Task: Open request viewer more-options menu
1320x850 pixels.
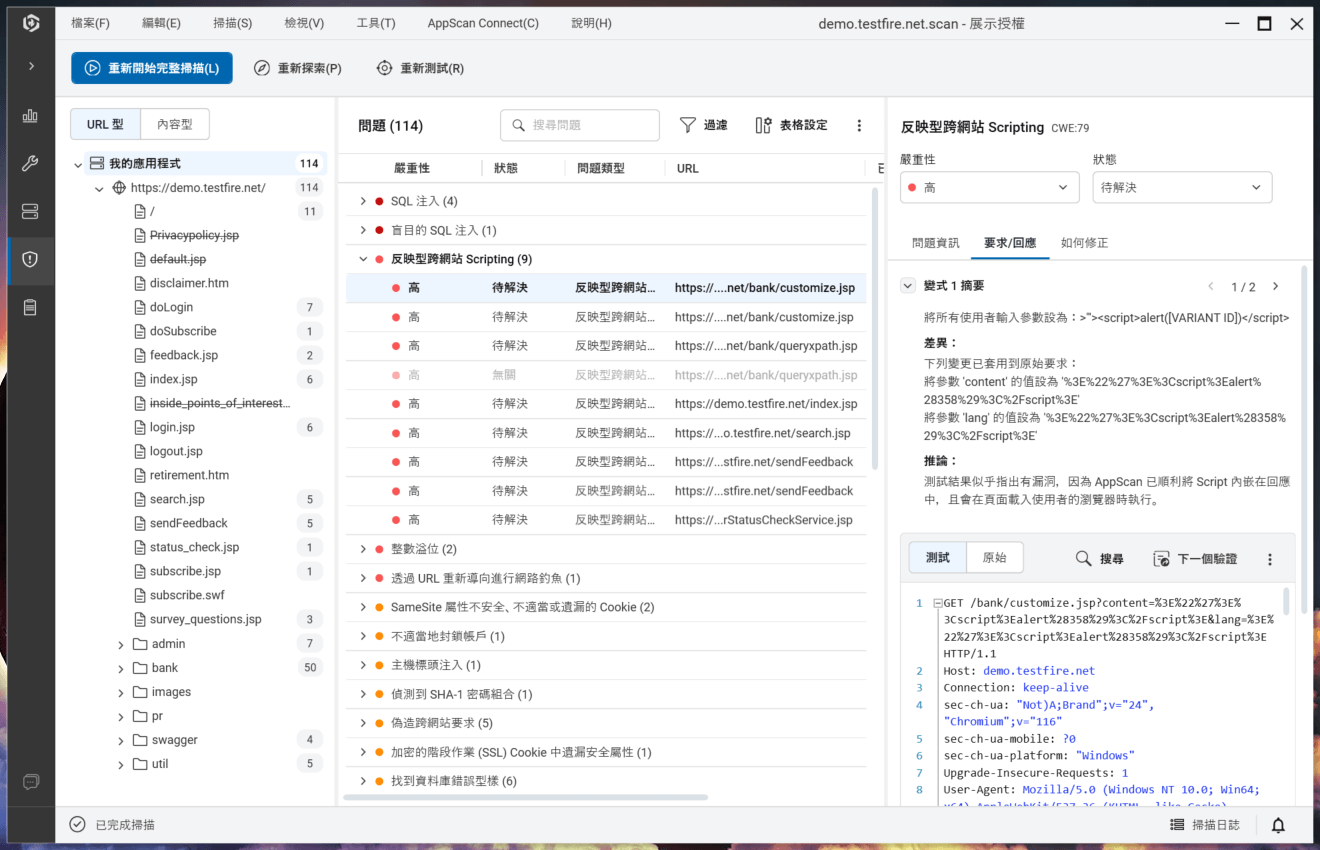Action: tap(1270, 559)
